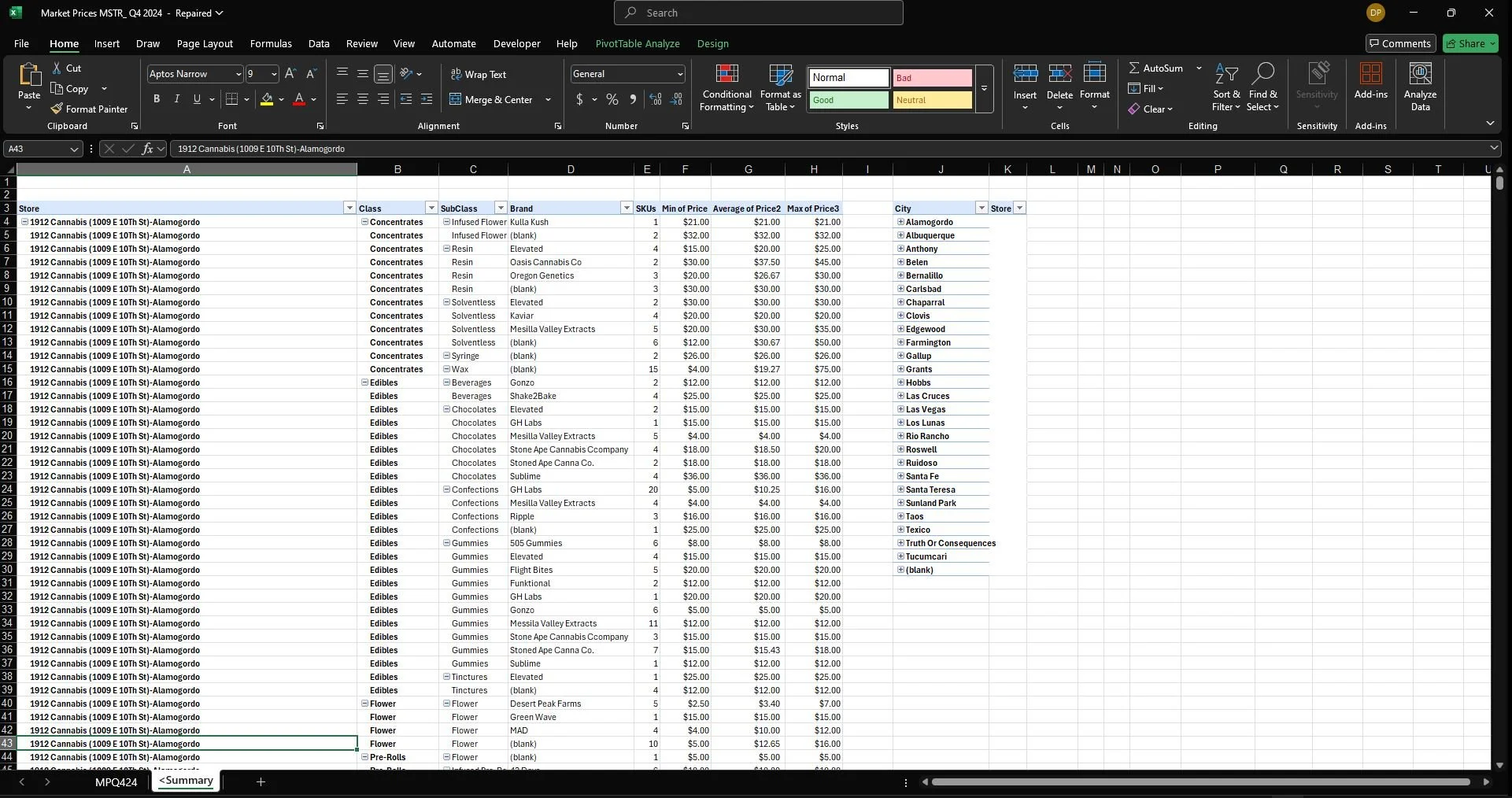The height and width of the screenshot is (798, 1512).
Task: Open the Store column filter dropdown
Action: 349,208
